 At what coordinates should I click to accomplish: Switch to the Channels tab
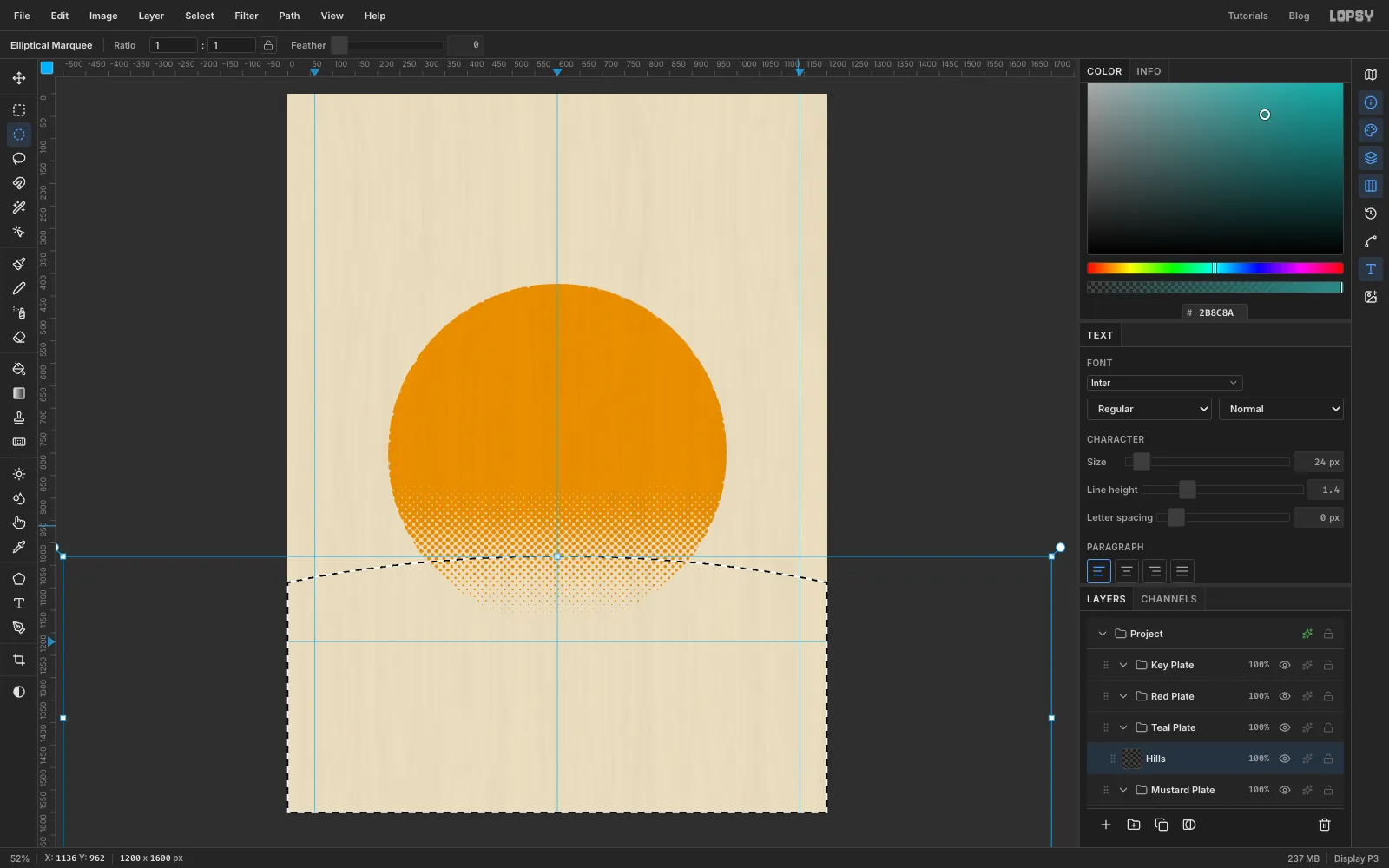[x=1168, y=599]
